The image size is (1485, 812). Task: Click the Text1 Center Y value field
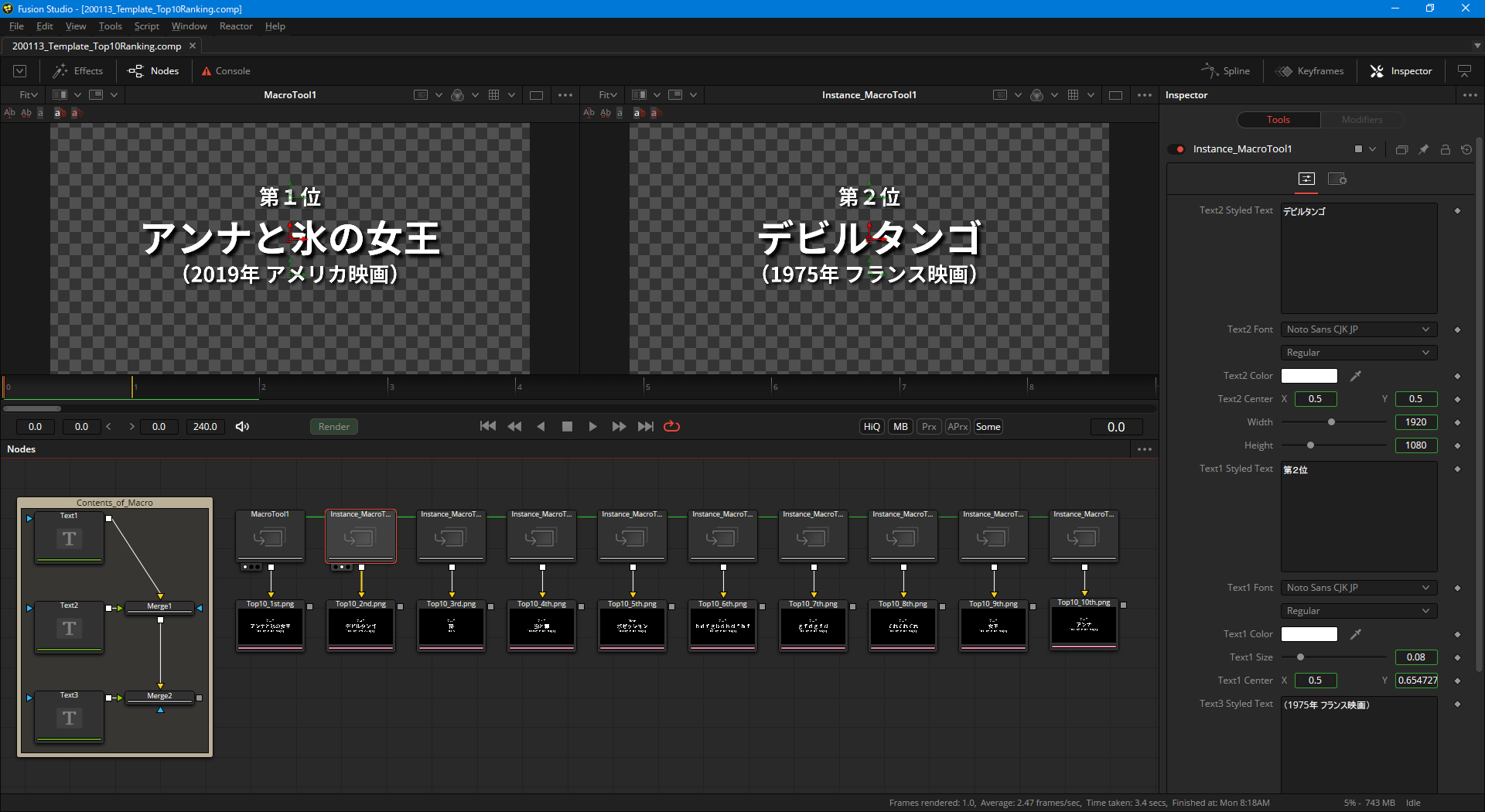click(x=1416, y=681)
